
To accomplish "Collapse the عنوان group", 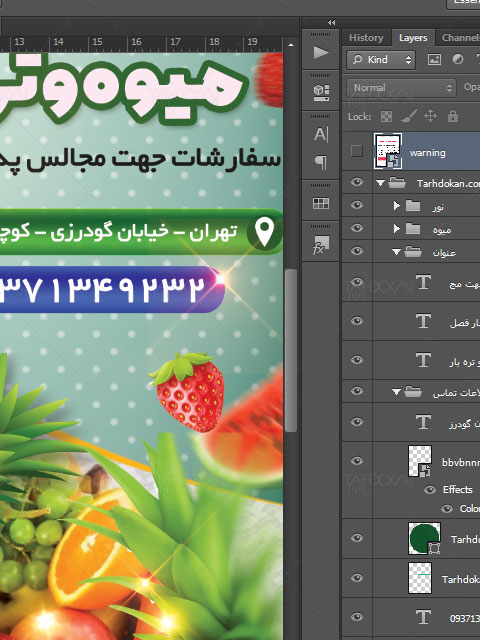I will click(396, 252).
